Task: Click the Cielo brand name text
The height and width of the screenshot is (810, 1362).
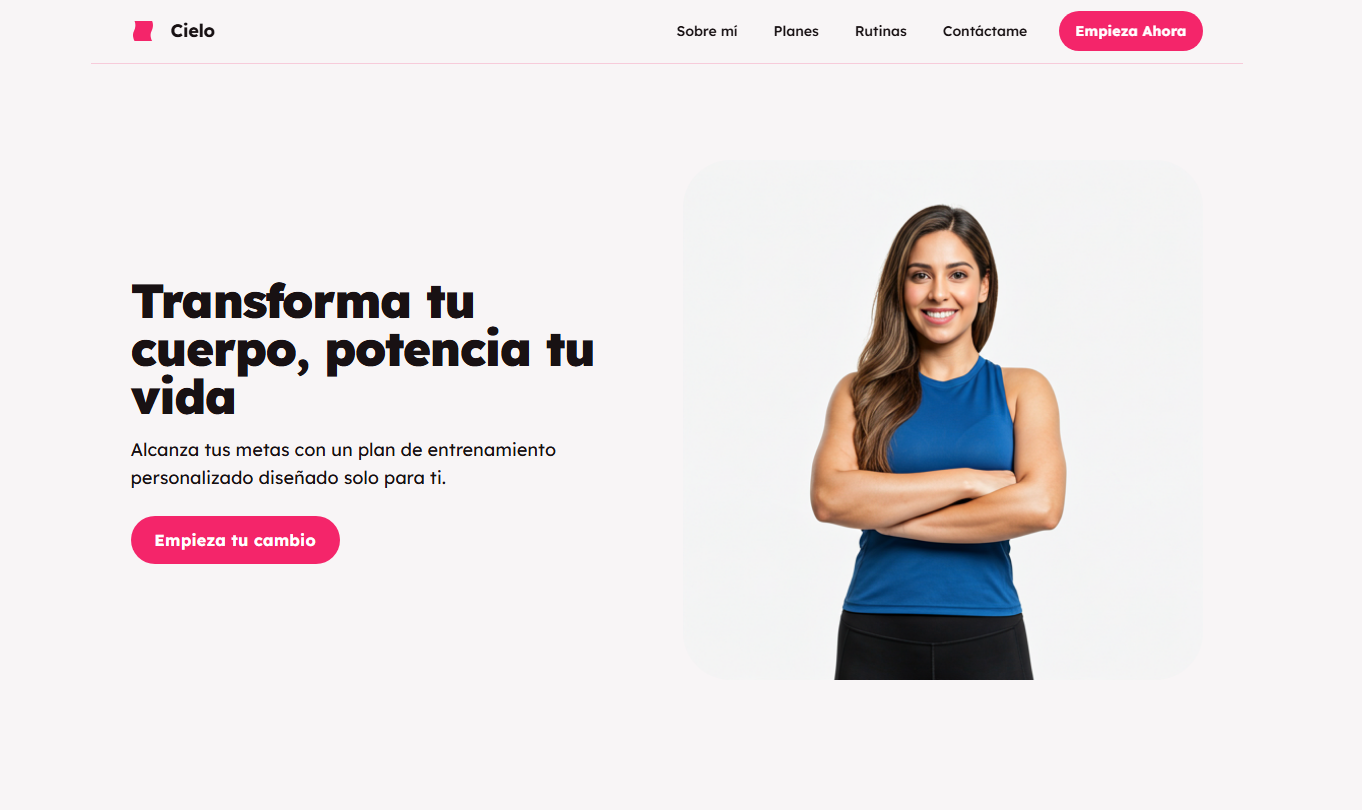Action: click(193, 31)
